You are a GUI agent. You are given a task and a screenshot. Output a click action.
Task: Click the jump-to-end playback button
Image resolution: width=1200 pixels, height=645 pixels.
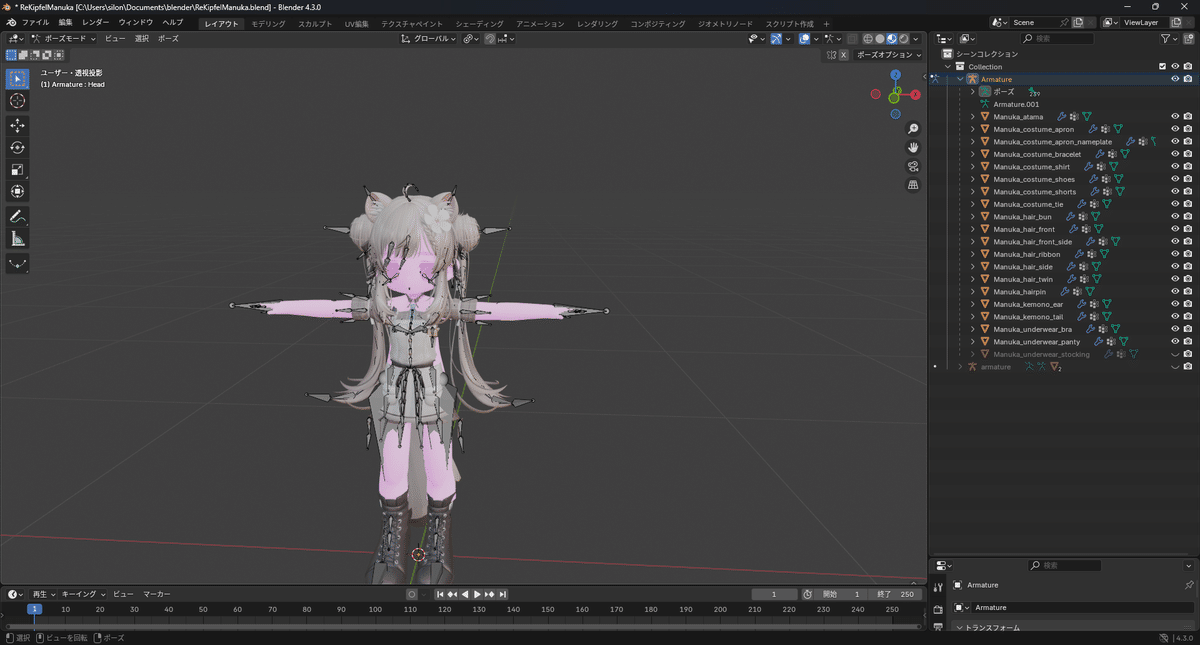(502, 593)
